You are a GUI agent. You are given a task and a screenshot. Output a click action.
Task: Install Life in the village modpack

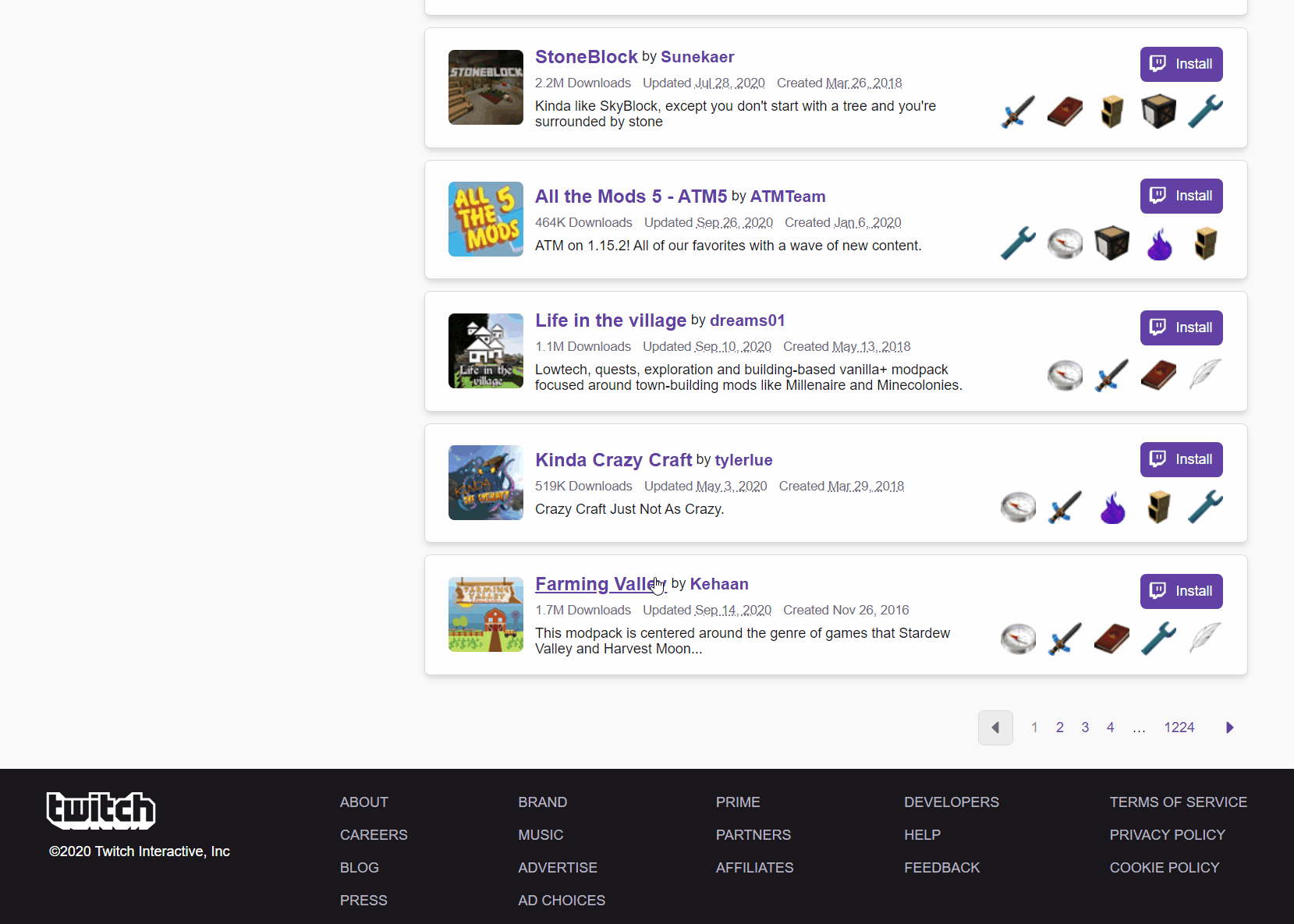1181,327
